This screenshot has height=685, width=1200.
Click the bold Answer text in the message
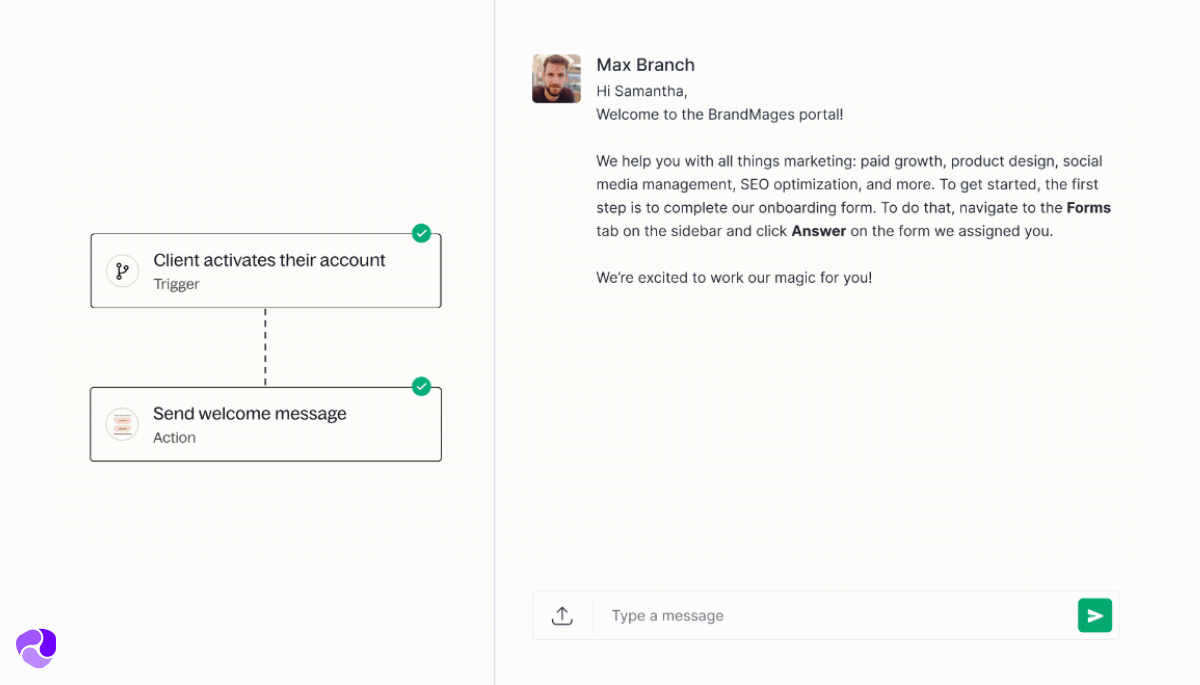818,230
